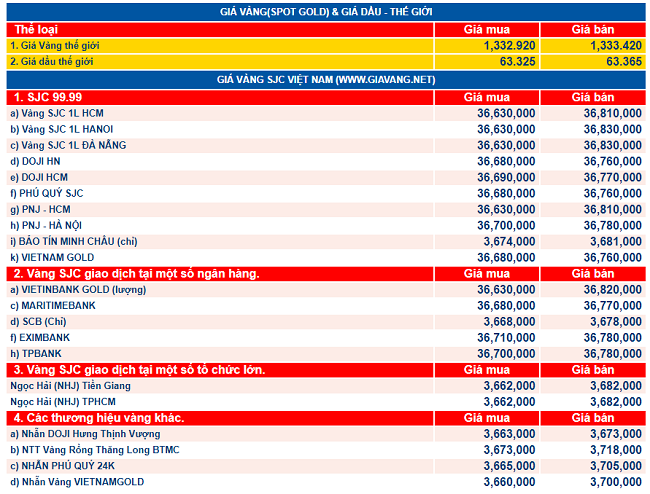Click the bank SJC gold section header
The height and width of the screenshot is (494, 650).
pos(136,274)
